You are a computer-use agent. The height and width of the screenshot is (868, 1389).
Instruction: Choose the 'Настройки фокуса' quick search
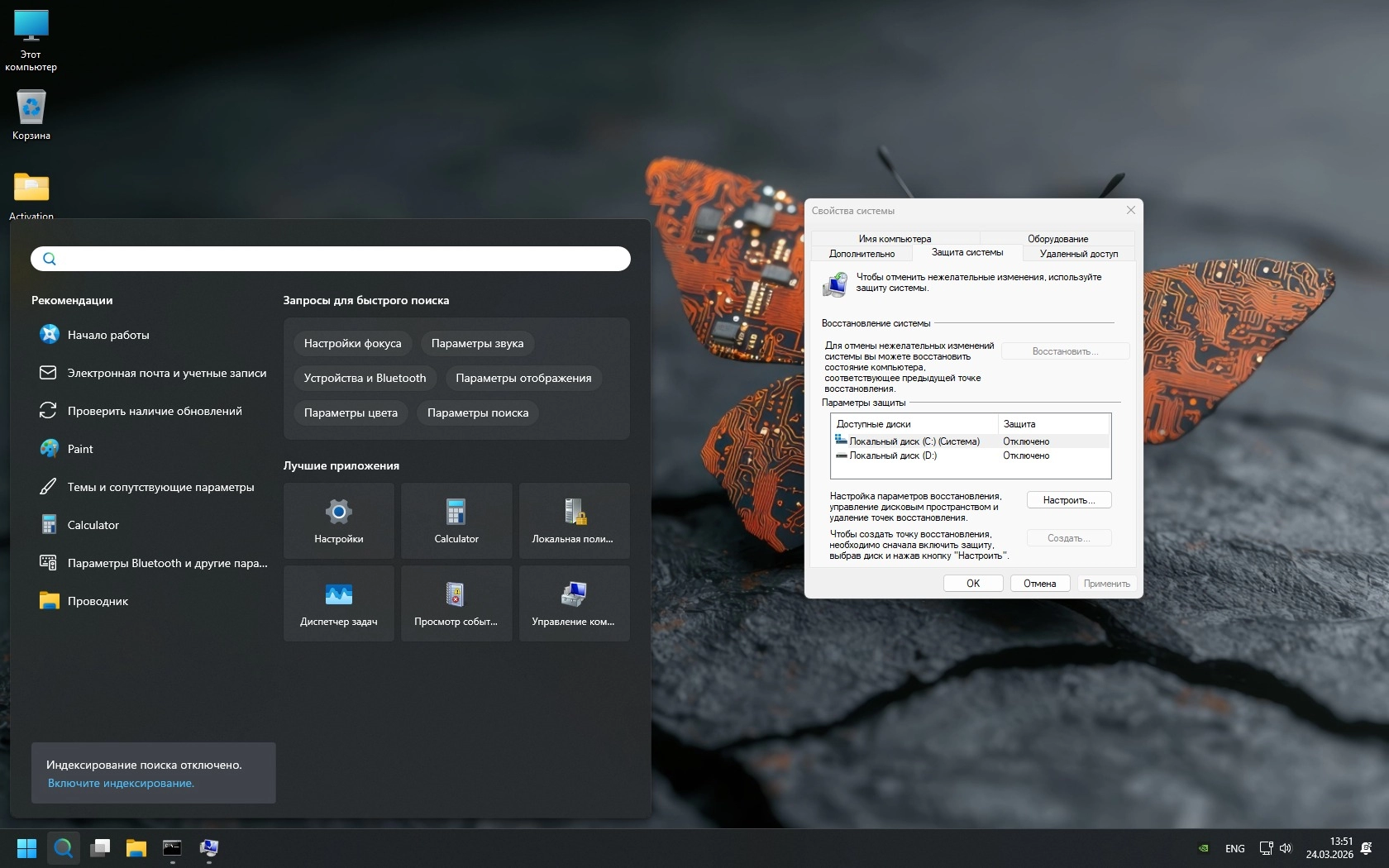(x=353, y=343)
